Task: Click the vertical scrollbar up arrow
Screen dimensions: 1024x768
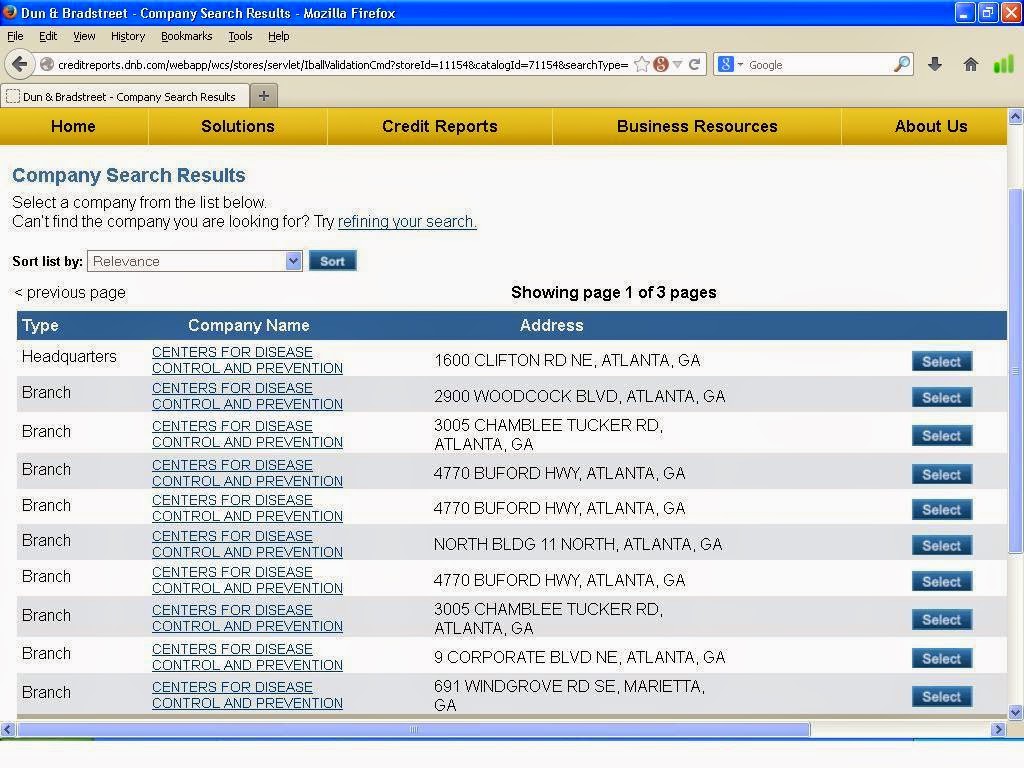Action: coord(1016,117)
